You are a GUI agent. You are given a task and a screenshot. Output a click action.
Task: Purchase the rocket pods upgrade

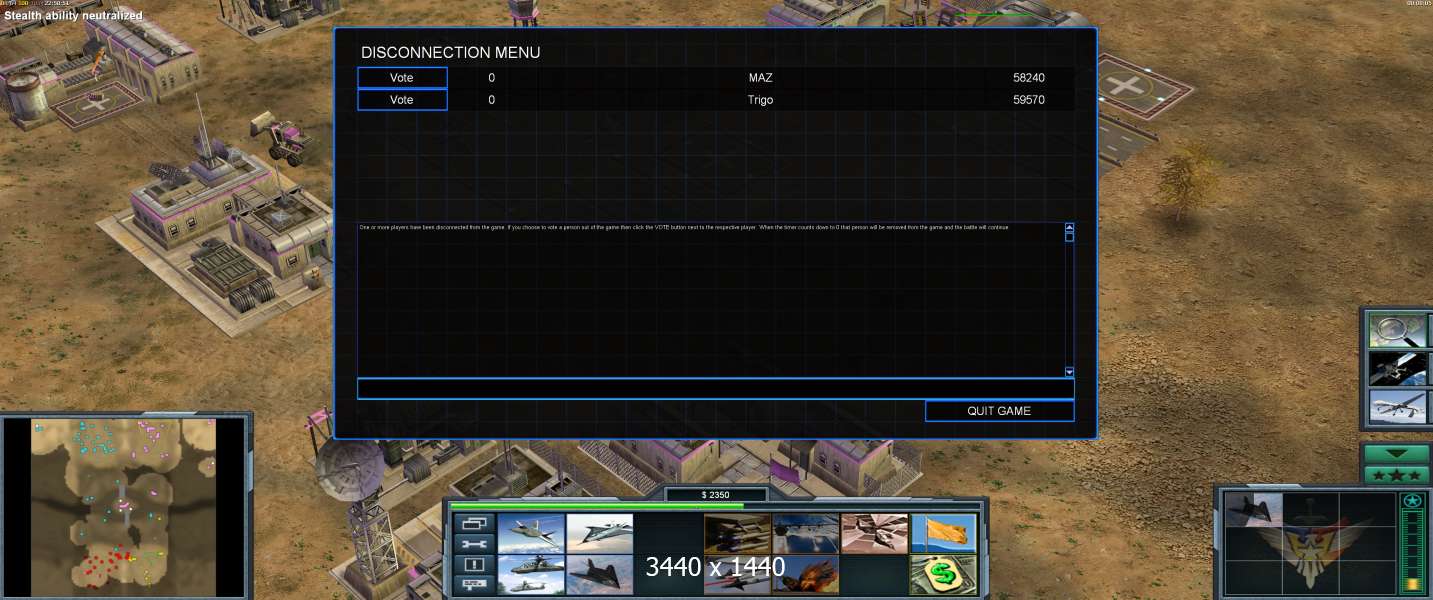point(737,534)
